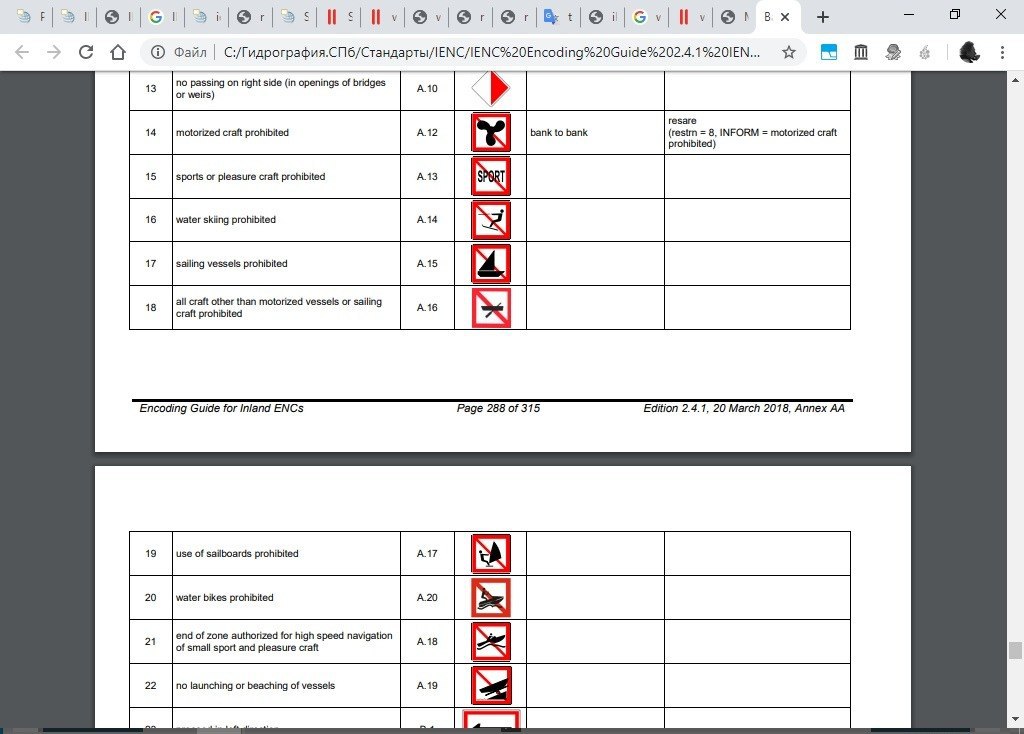Click the vertical scrollbar thumb
The image size is (1024, 734).
coord(1015,650)
